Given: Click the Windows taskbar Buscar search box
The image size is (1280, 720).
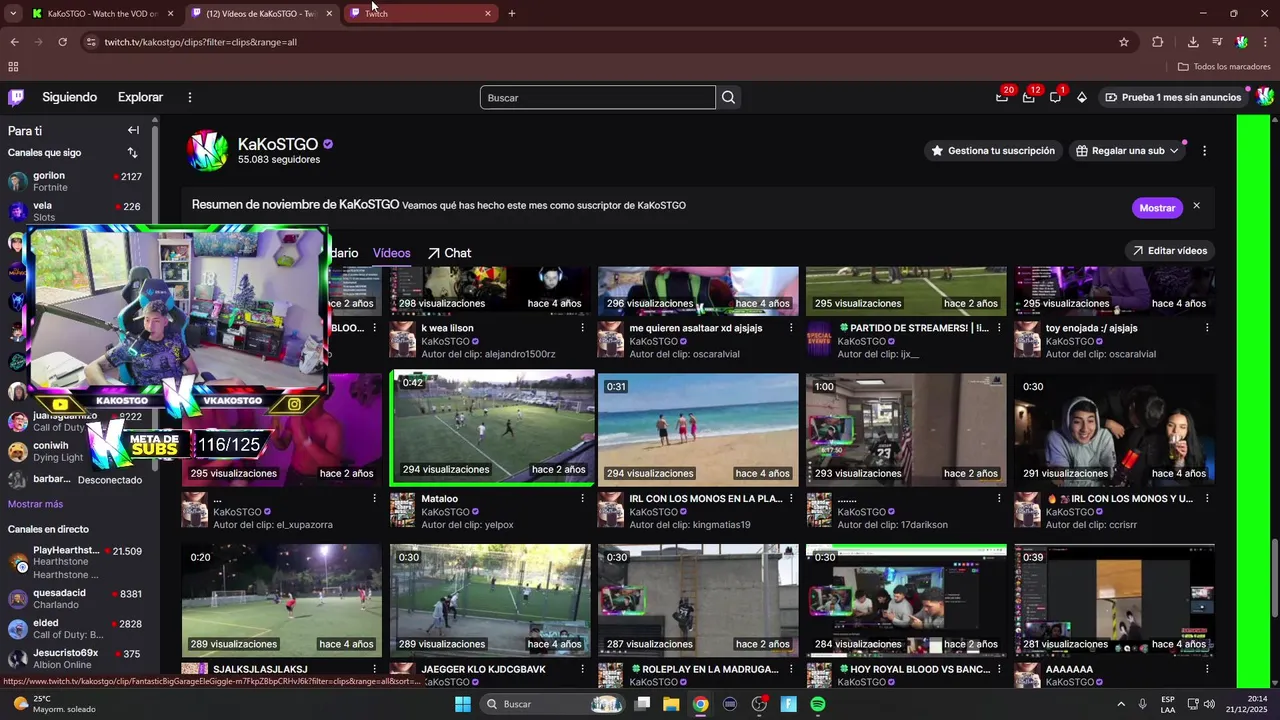Looking at the screenshot, I should [x=552, y=704].
